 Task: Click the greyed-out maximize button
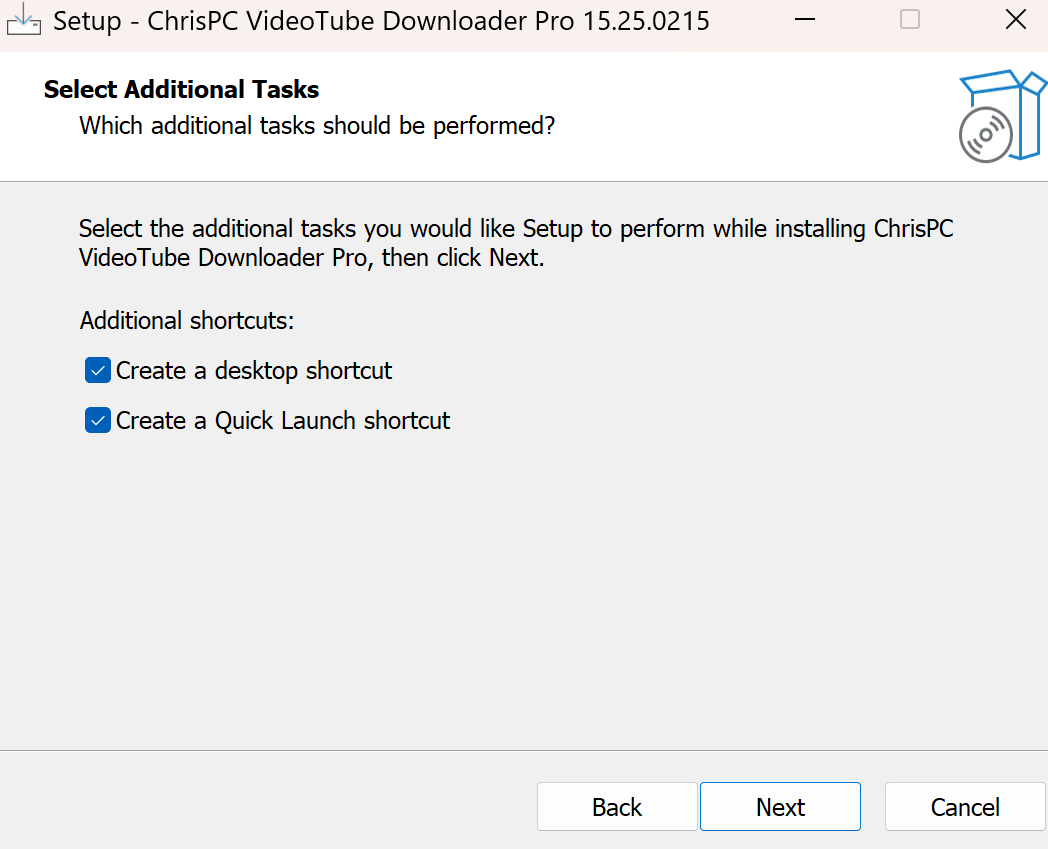click(909, 20)
